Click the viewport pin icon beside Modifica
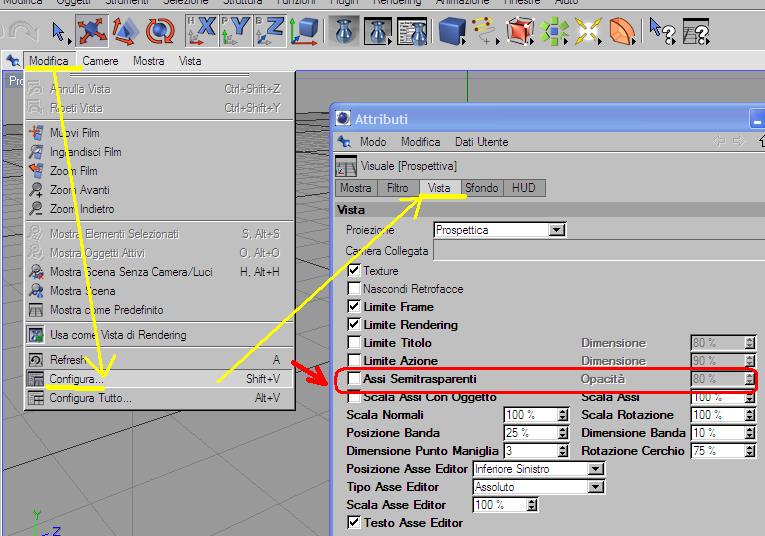 tap(13, 61)
